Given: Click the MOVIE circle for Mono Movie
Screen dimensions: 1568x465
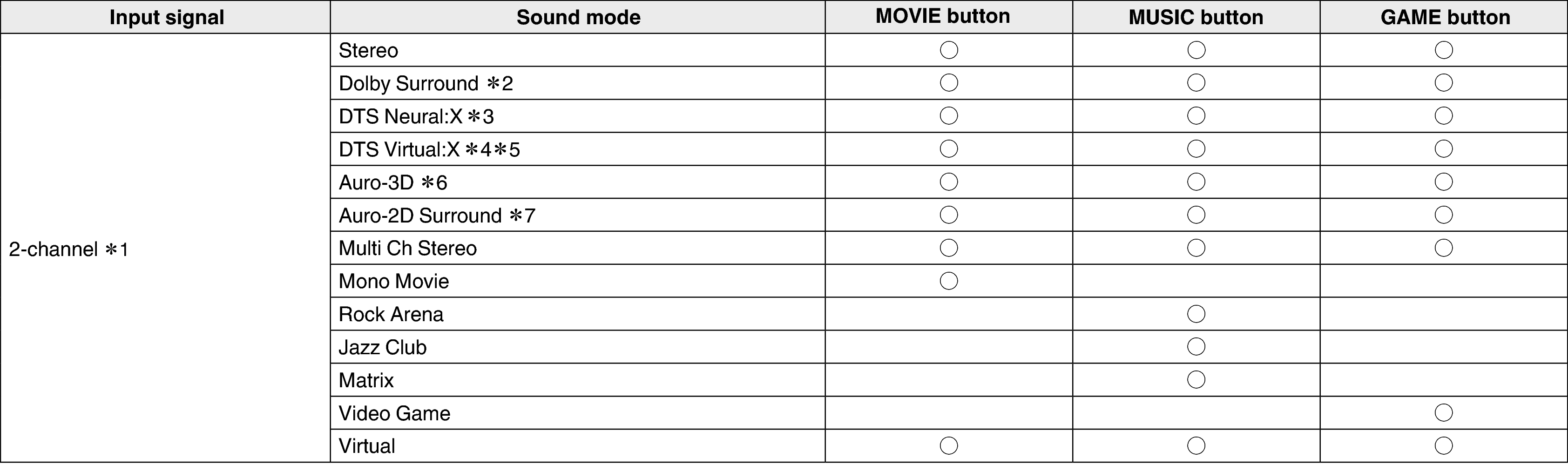Looking at the screenshot, I should pyautogui.click(x=948, y=281).
